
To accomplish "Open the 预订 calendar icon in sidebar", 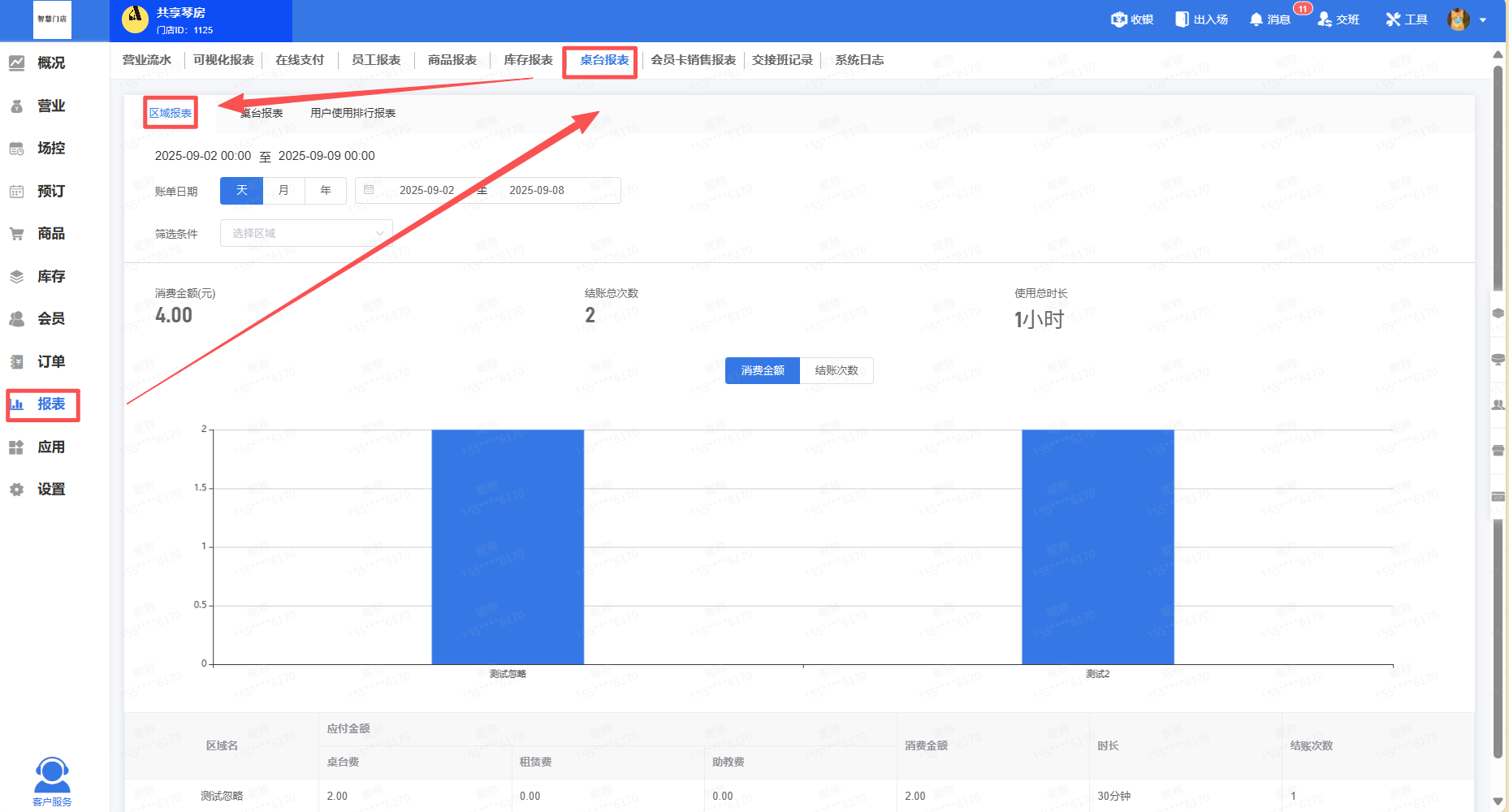I will pos(16,192).
